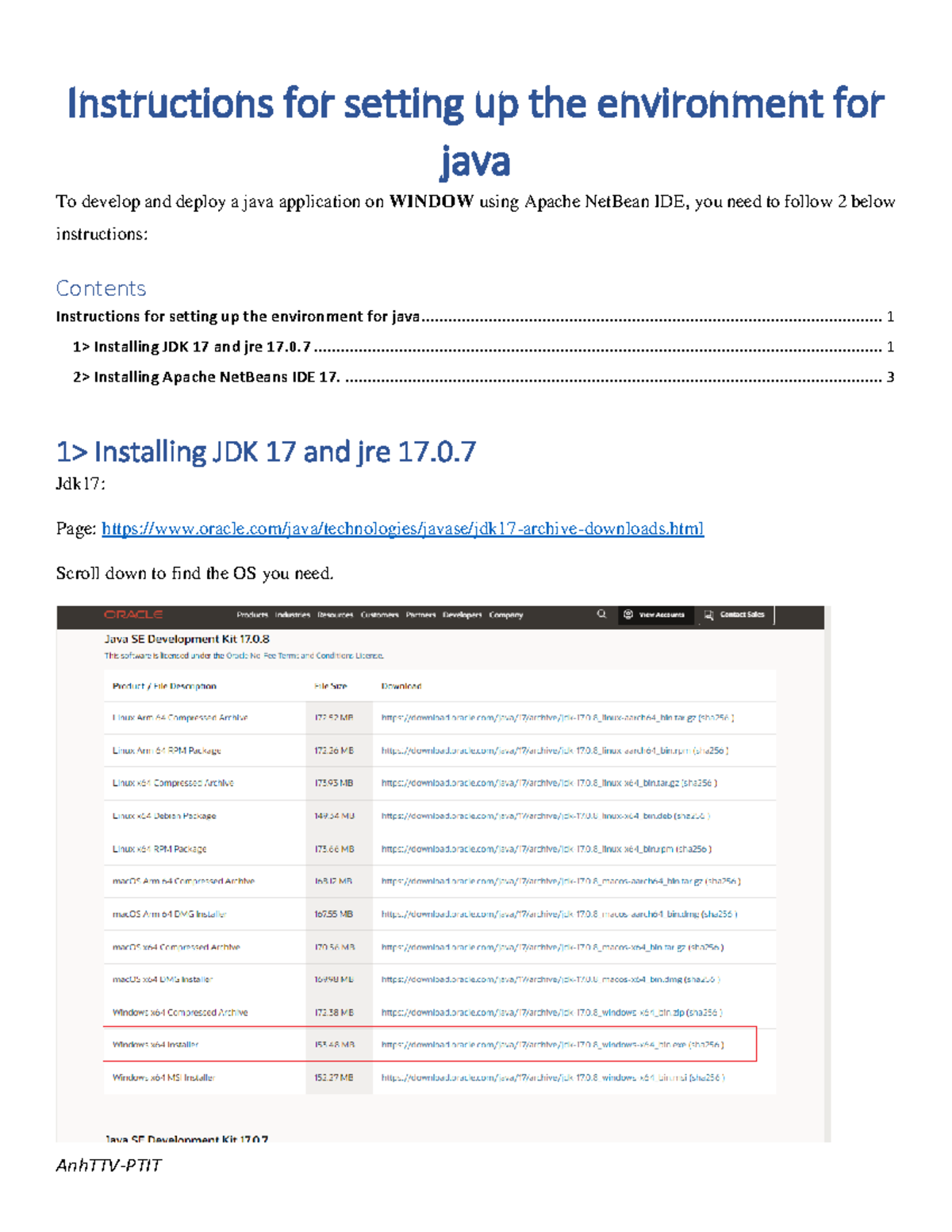
Task: Click the 'macOS x64 DMG Installer' row label
Action: coord(163,980)
